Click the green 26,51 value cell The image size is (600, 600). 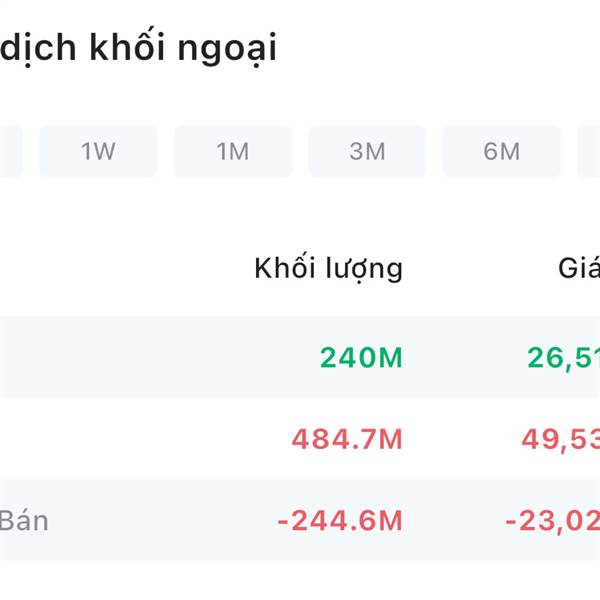click(563, 357)
